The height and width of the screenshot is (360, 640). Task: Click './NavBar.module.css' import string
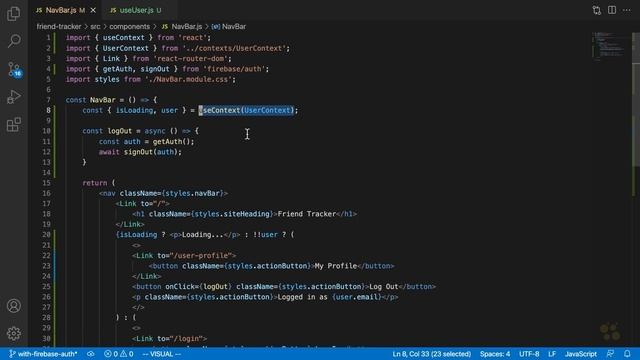point(188,79)
